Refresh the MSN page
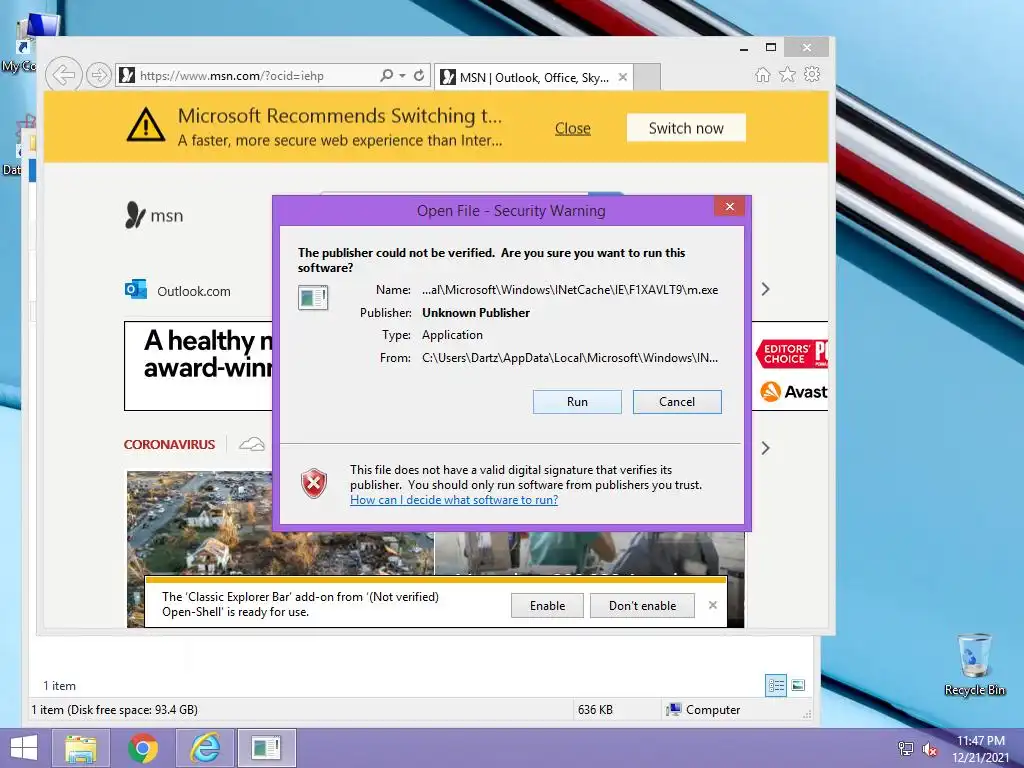Viewport: 1024px width, 768px height. coord(419,76)
